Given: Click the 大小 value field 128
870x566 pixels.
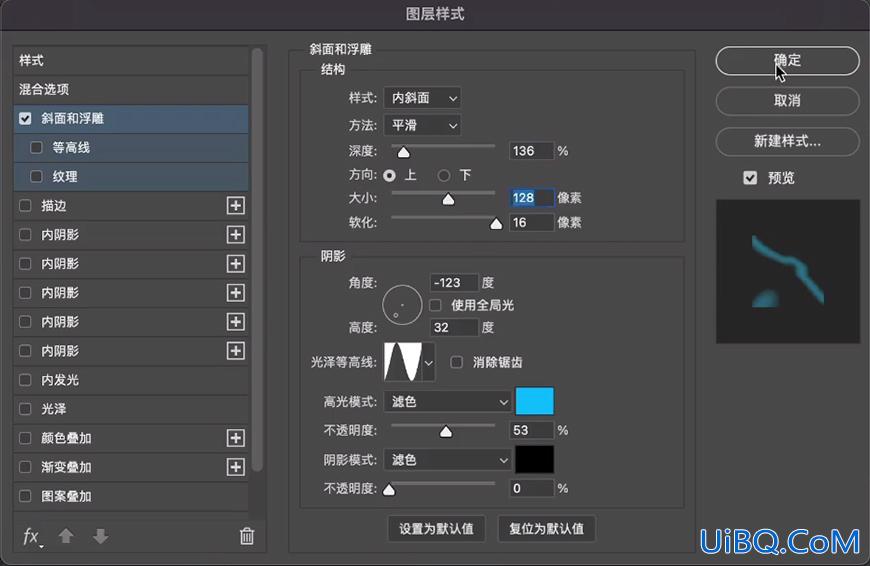Looking at the screenshot, I should coord(532,198).
